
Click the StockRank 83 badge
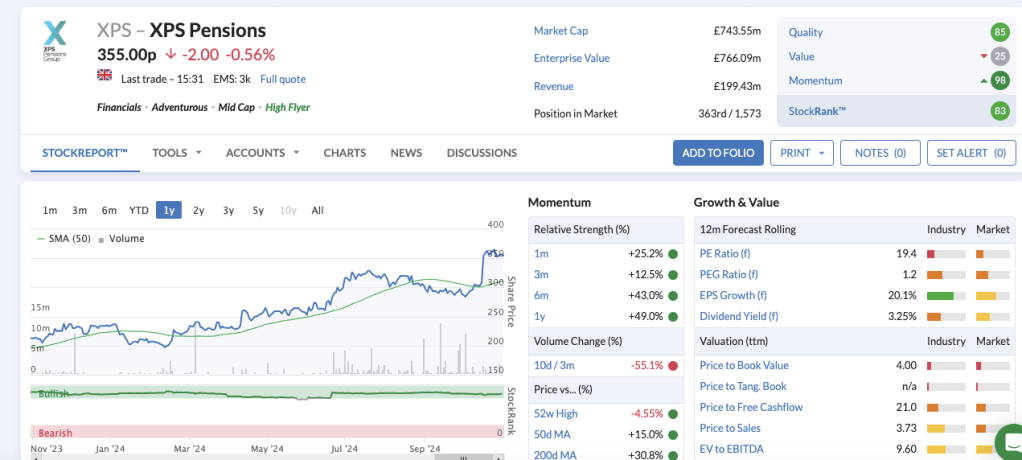999,111
